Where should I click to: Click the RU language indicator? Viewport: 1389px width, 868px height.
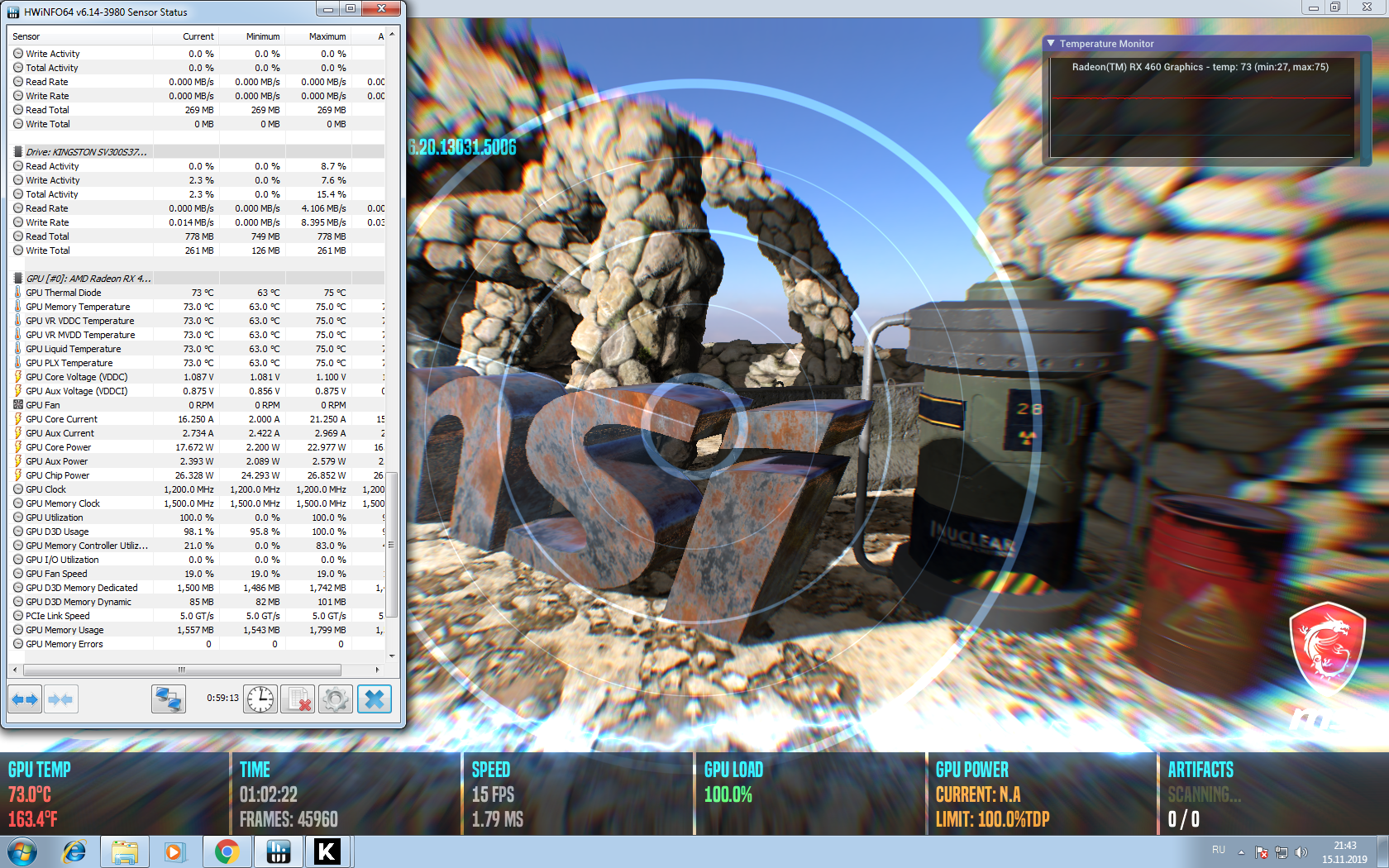(x=1219, y=850)
